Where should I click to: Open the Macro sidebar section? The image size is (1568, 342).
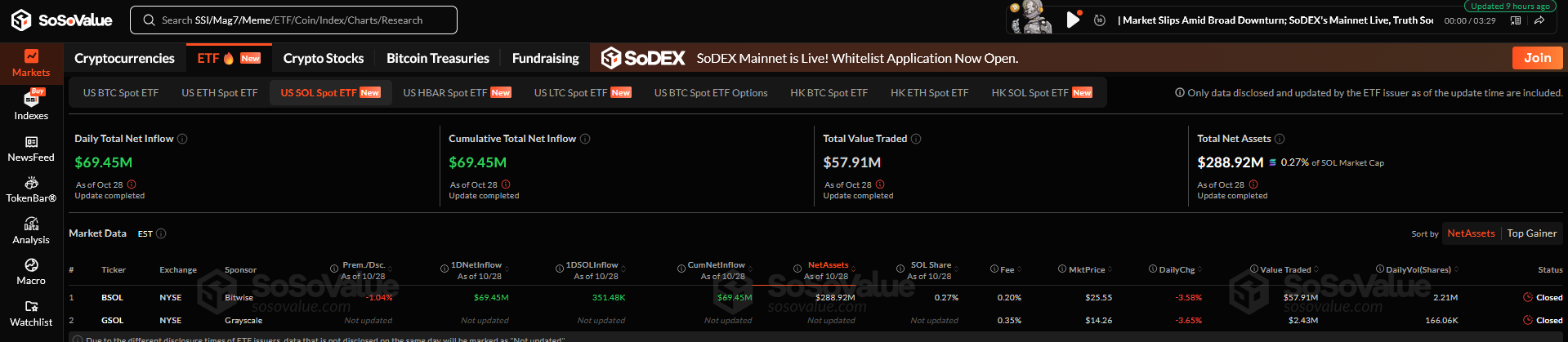(x=31, y=272)
